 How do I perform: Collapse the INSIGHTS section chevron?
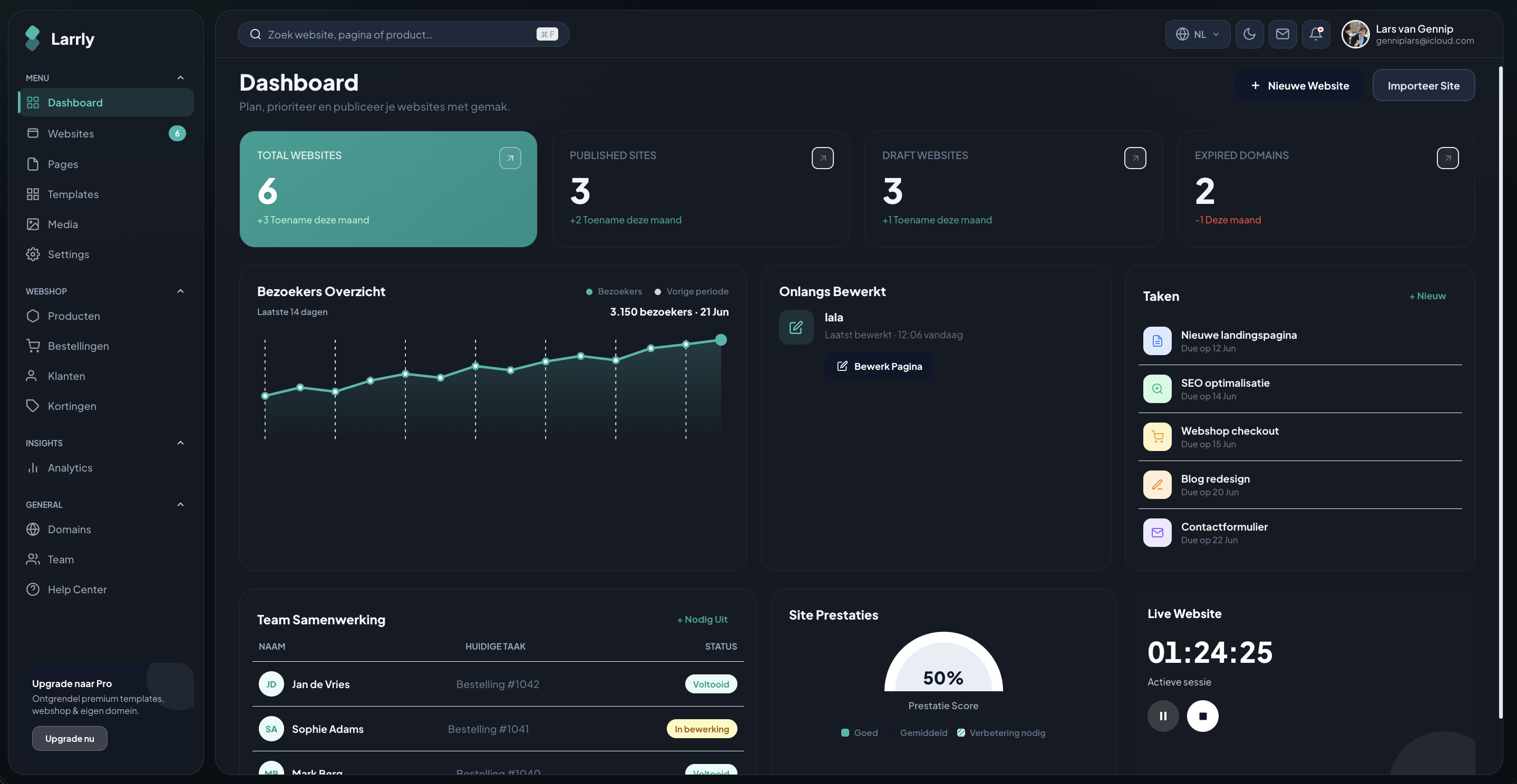click(x=180, y=443)
